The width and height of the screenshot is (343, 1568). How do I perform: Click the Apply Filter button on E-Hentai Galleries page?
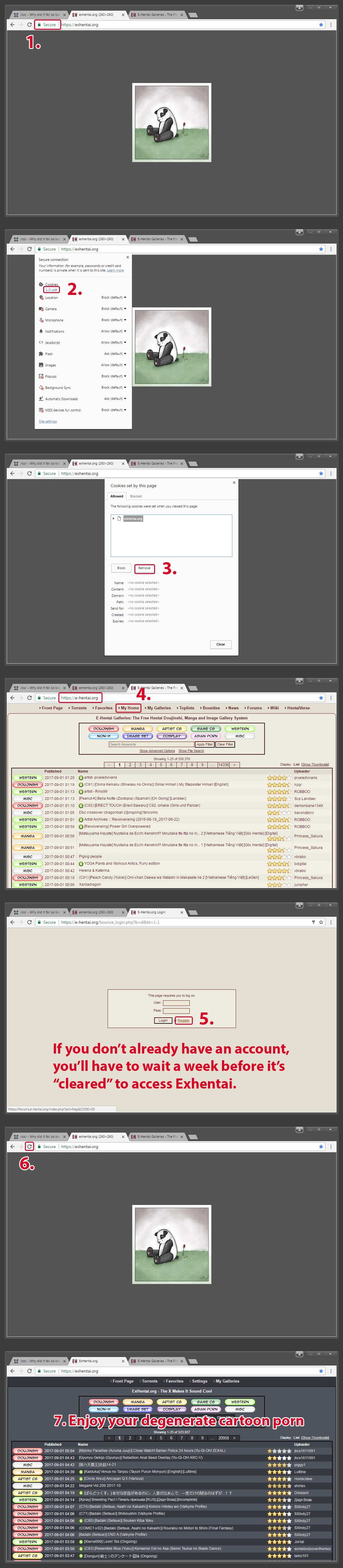205,744
